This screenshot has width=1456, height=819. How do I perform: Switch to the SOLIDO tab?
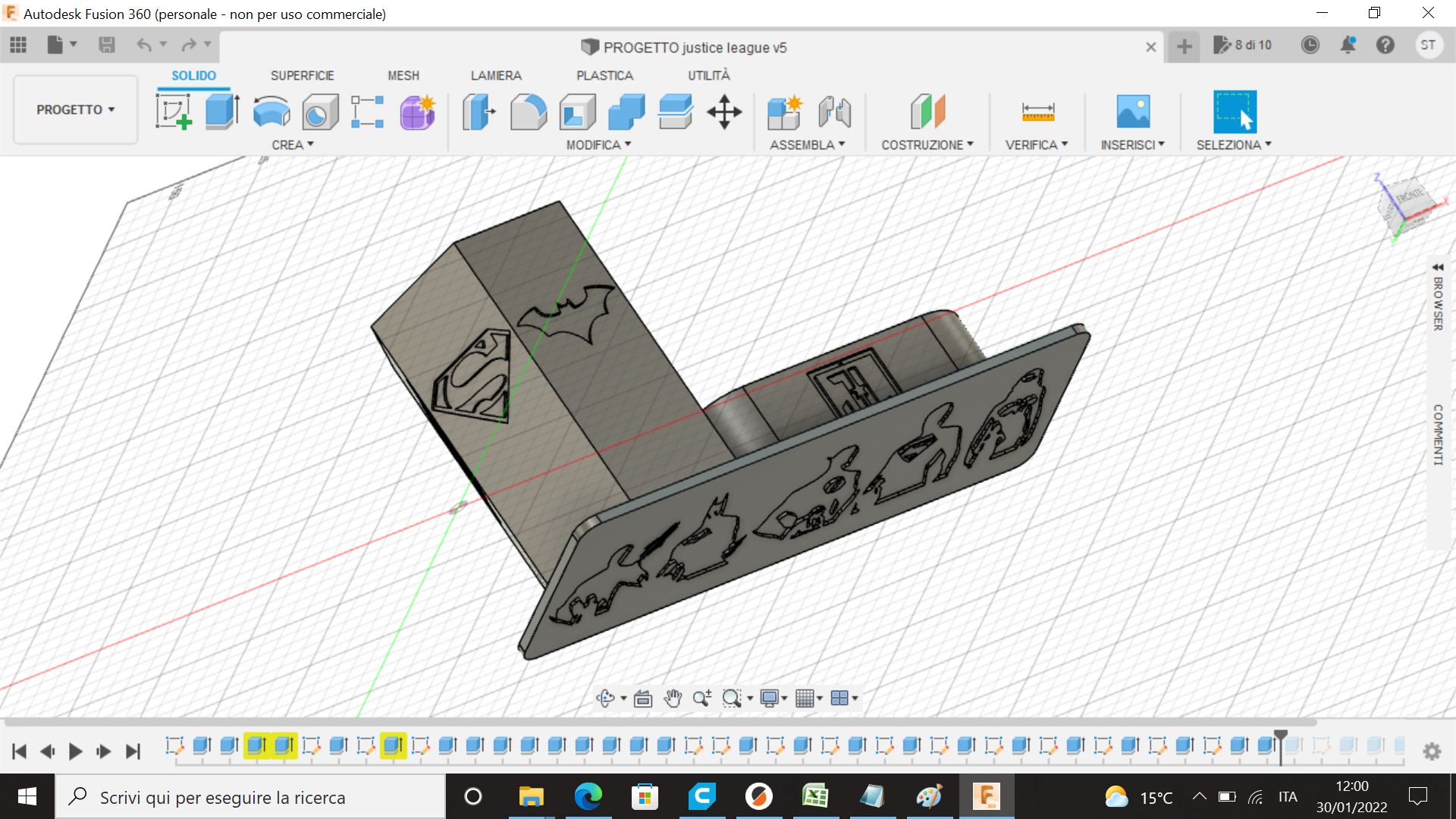[x=193, y=76]
